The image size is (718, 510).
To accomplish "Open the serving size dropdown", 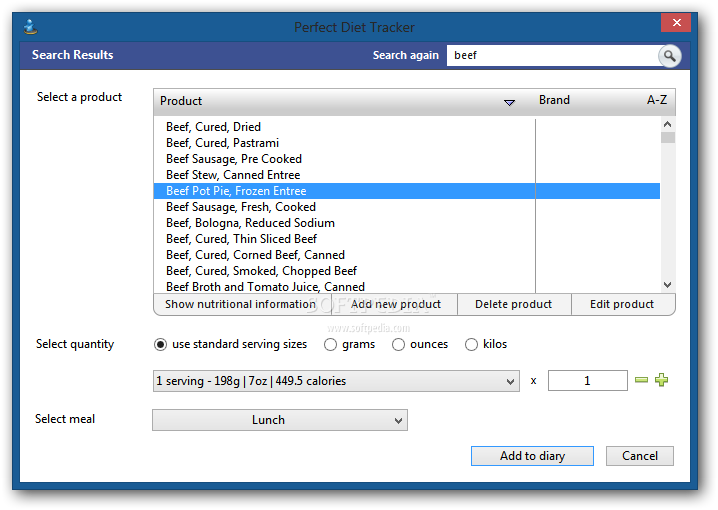I will coord(336,381).
